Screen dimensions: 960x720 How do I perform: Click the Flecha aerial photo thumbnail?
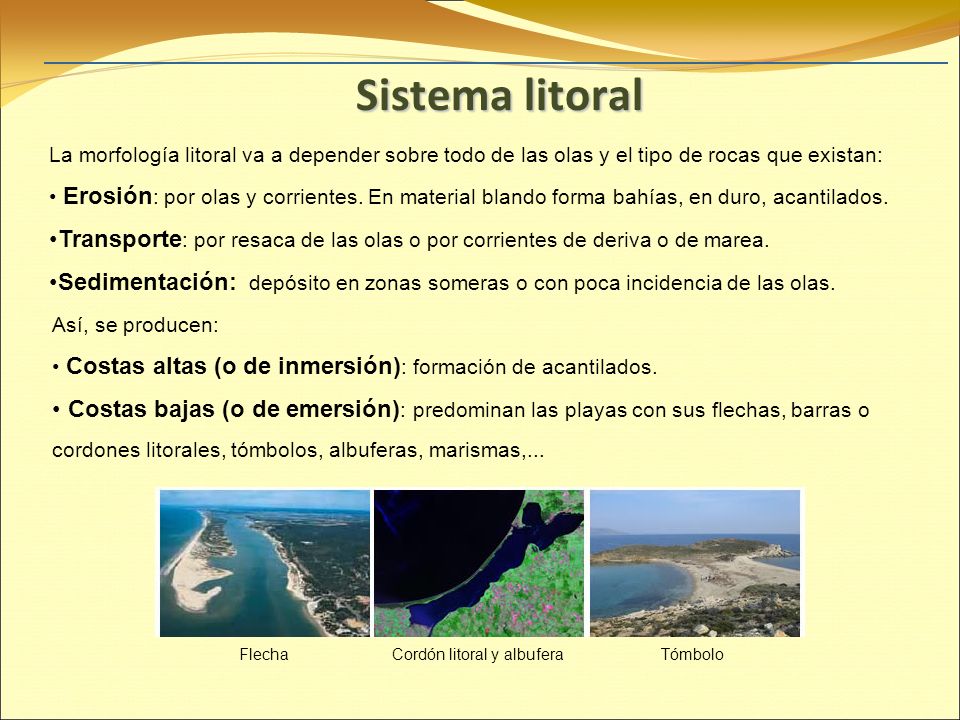click(x=264, y=563)
